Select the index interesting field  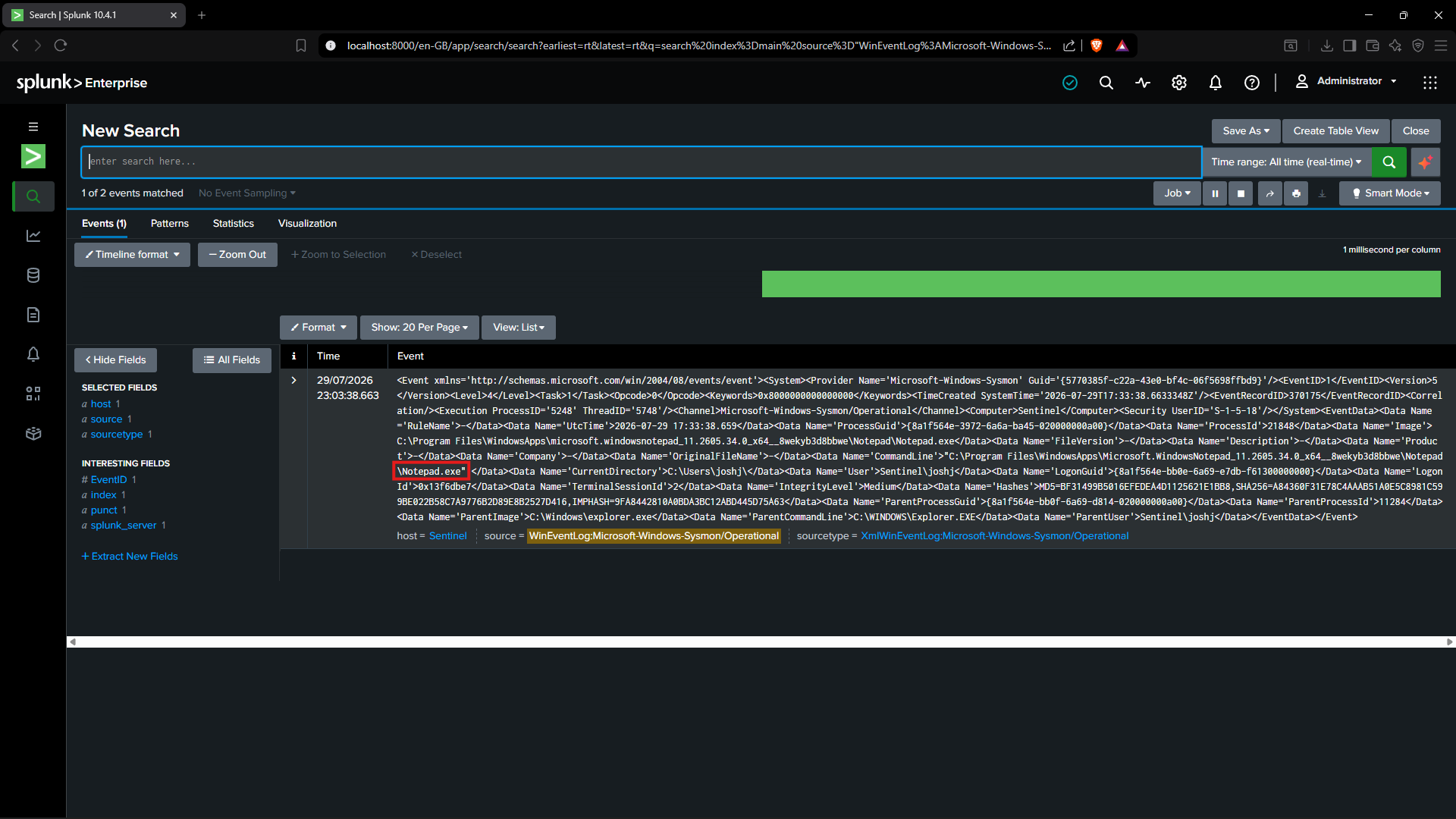pyautogui.click(x=103, y=495)
